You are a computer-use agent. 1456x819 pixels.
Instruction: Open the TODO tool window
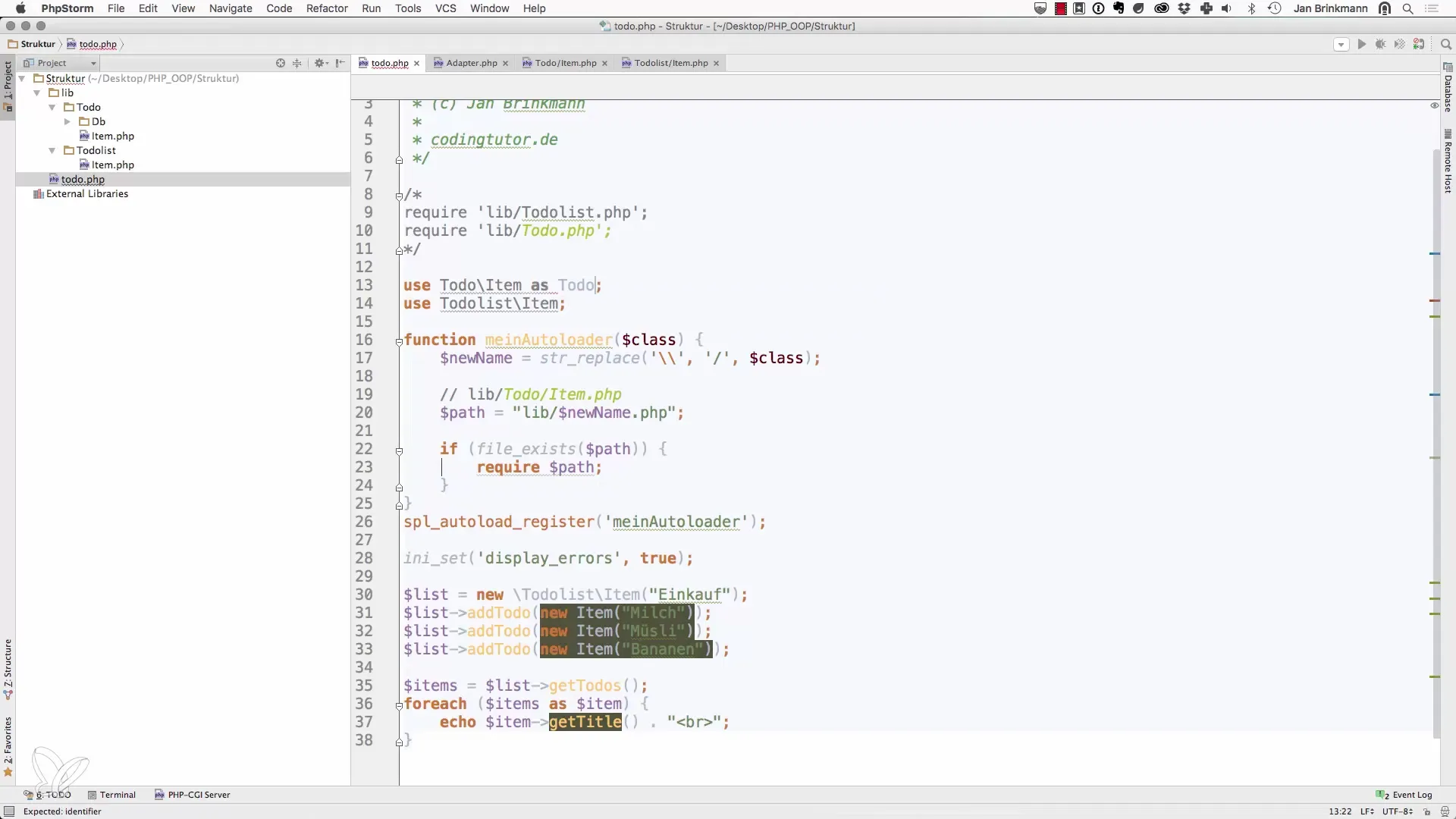(x=47, y=795)
